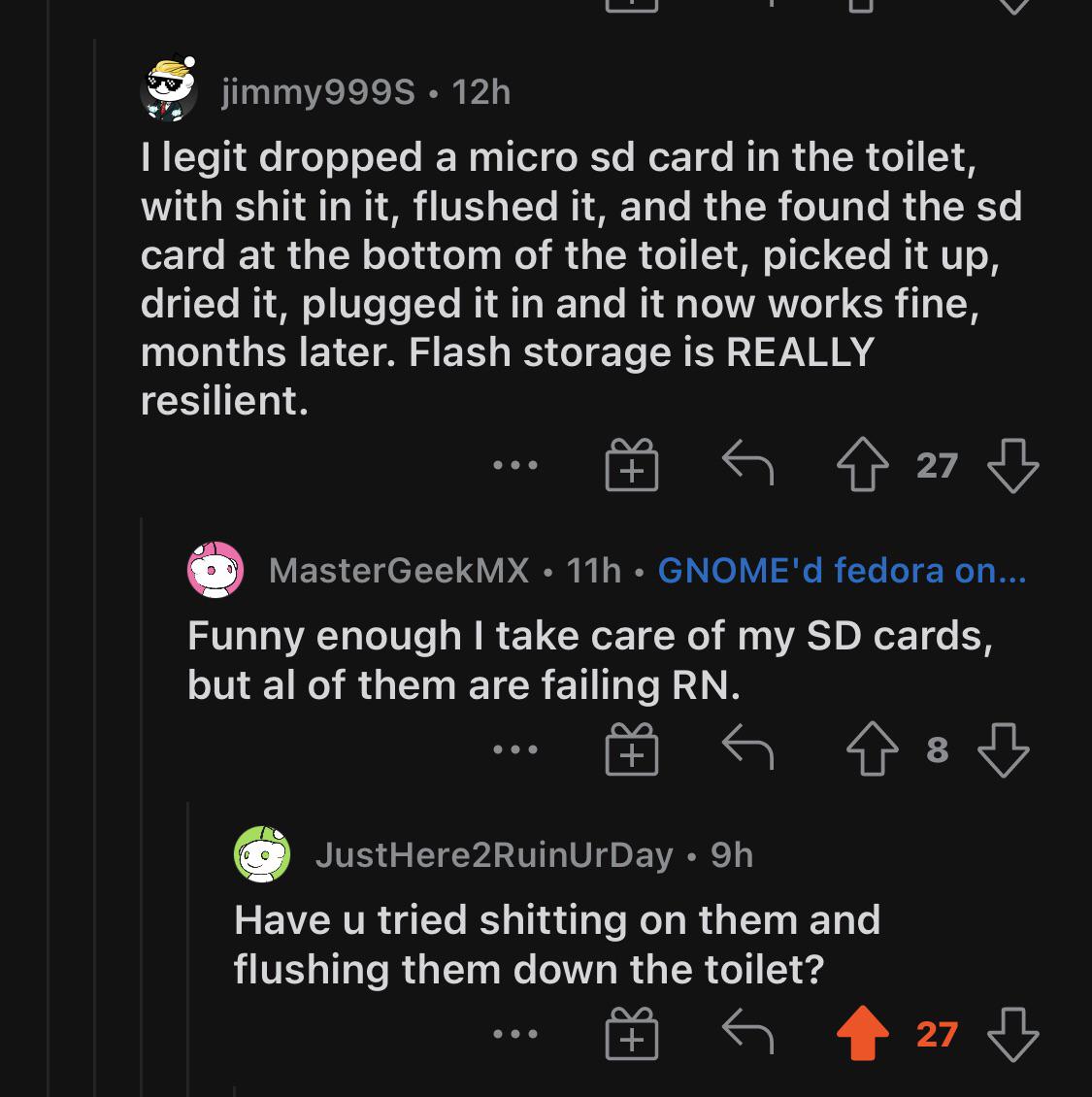Viewport: 1092px width, 1097px height.
Task: Give an award to jimmy999S's comment
Action: 632,464
